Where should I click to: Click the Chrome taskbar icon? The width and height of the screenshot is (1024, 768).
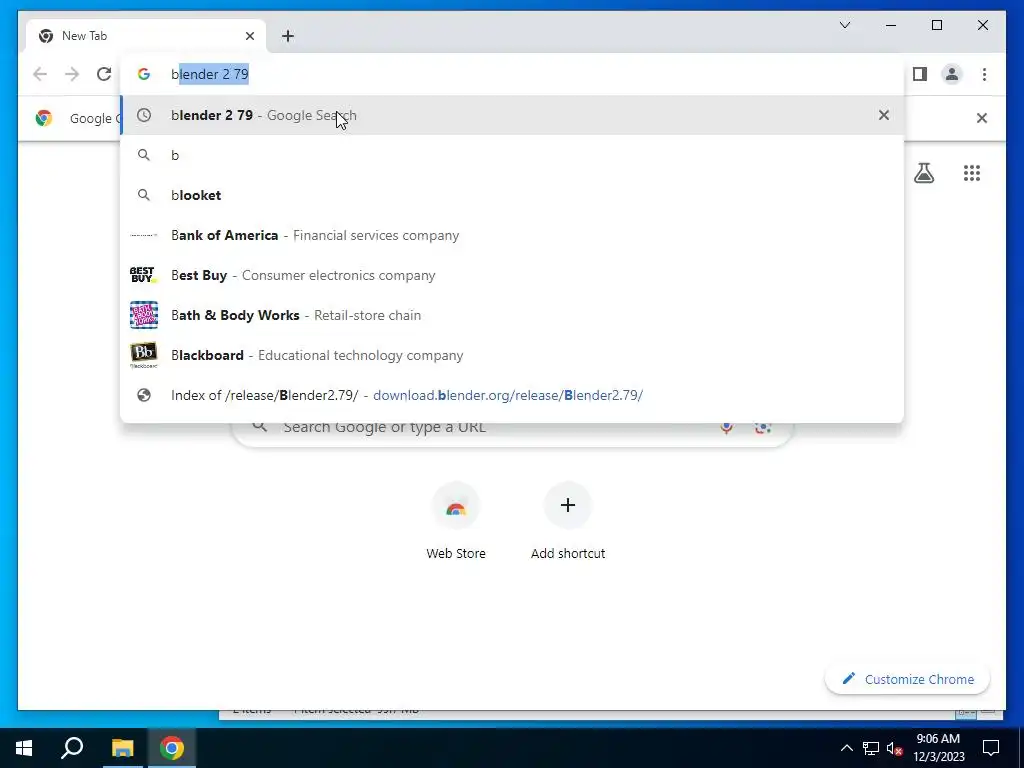pos(171,748)
